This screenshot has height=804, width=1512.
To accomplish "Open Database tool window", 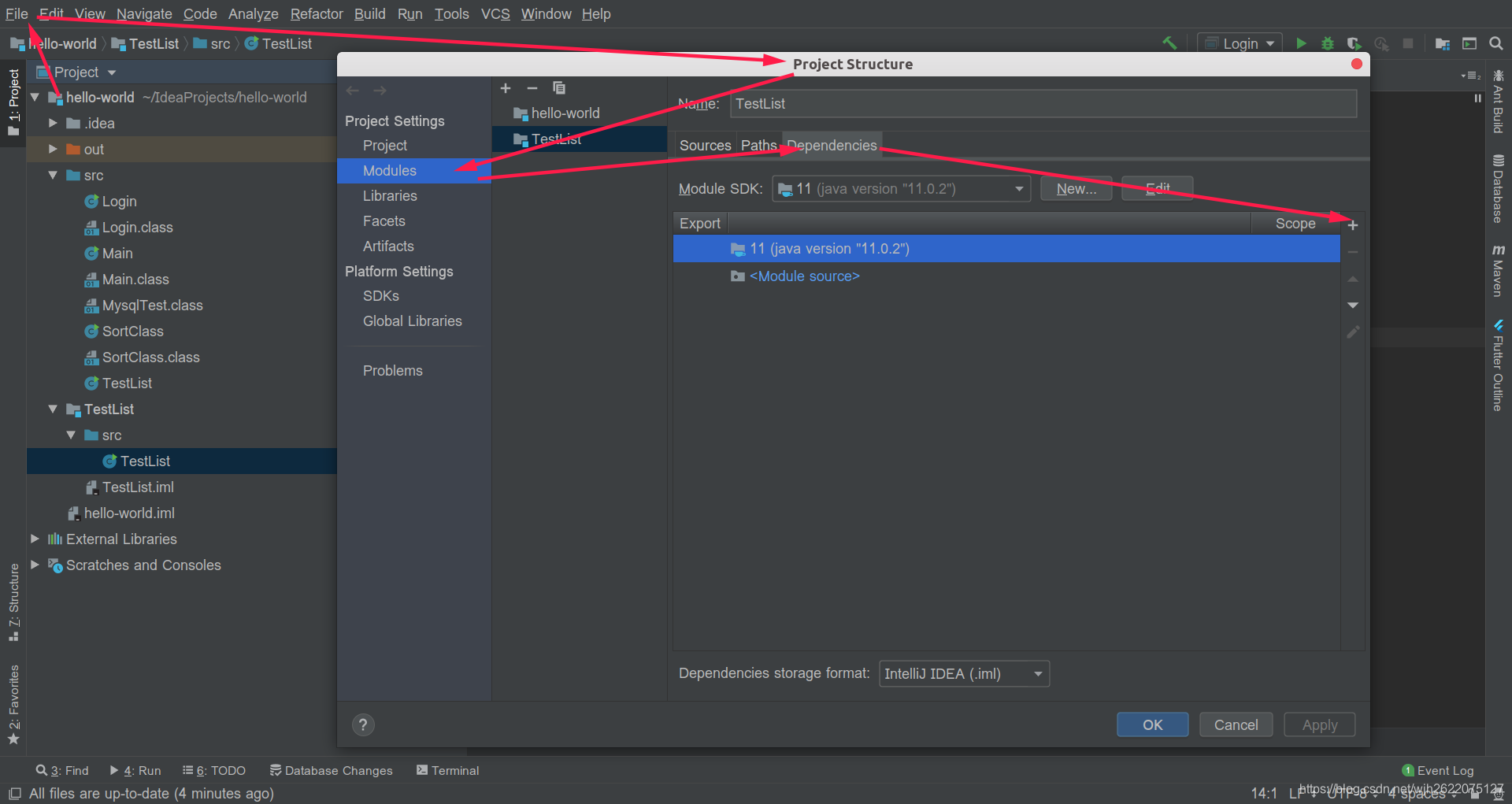I will [1498, 188].
